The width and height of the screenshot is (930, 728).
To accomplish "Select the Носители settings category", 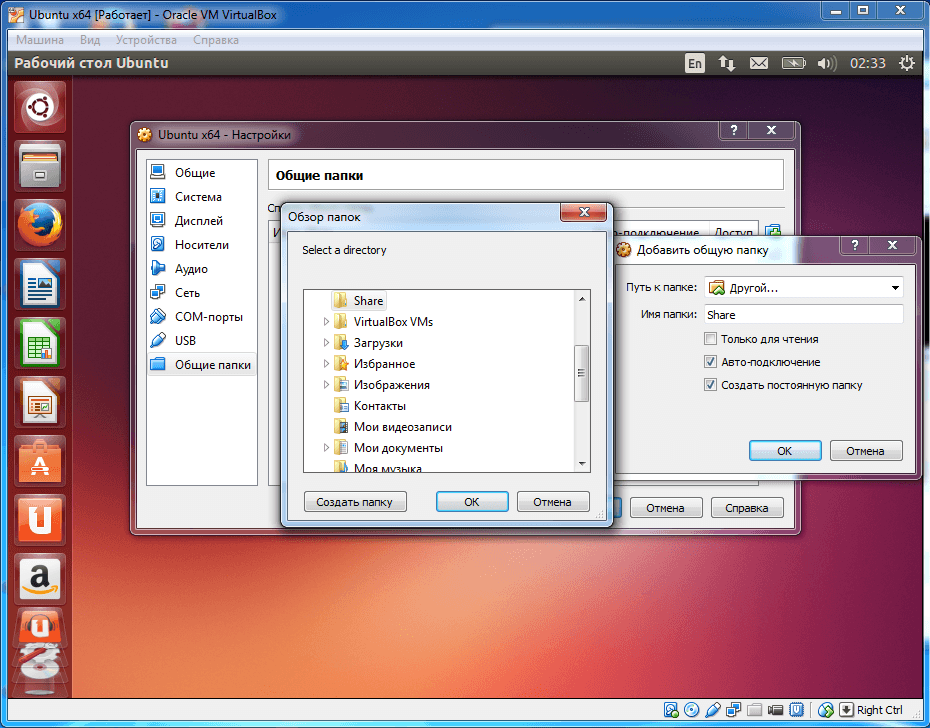I will (x=202, y=244).
